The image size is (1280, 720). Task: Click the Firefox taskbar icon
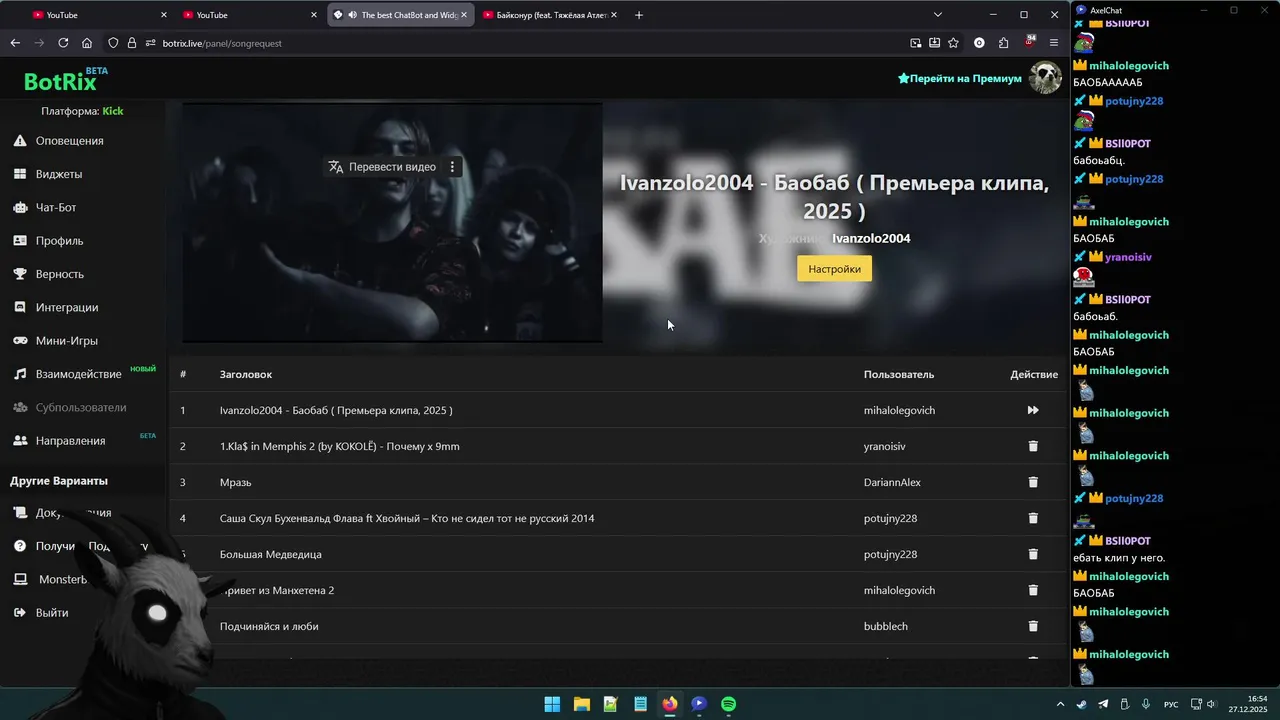[x=669, y=704]
